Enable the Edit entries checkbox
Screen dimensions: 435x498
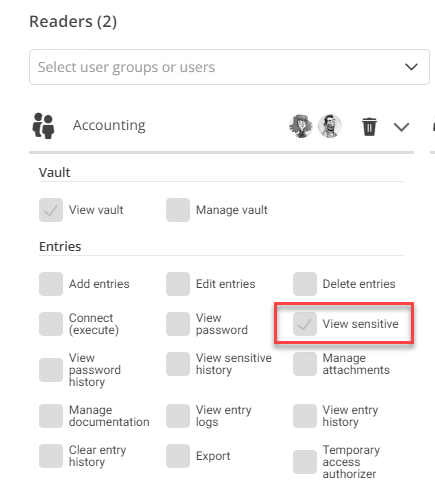[x=178, y=284]
